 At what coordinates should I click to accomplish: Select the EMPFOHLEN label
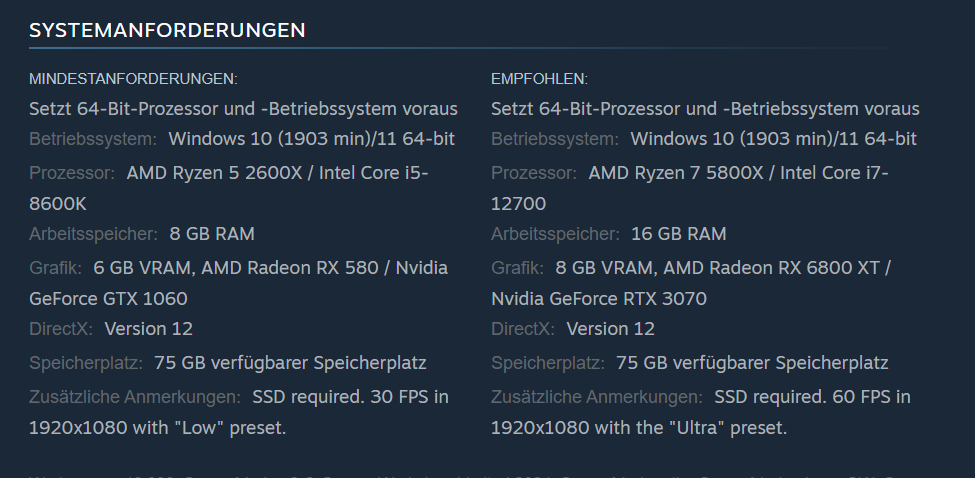539,79
